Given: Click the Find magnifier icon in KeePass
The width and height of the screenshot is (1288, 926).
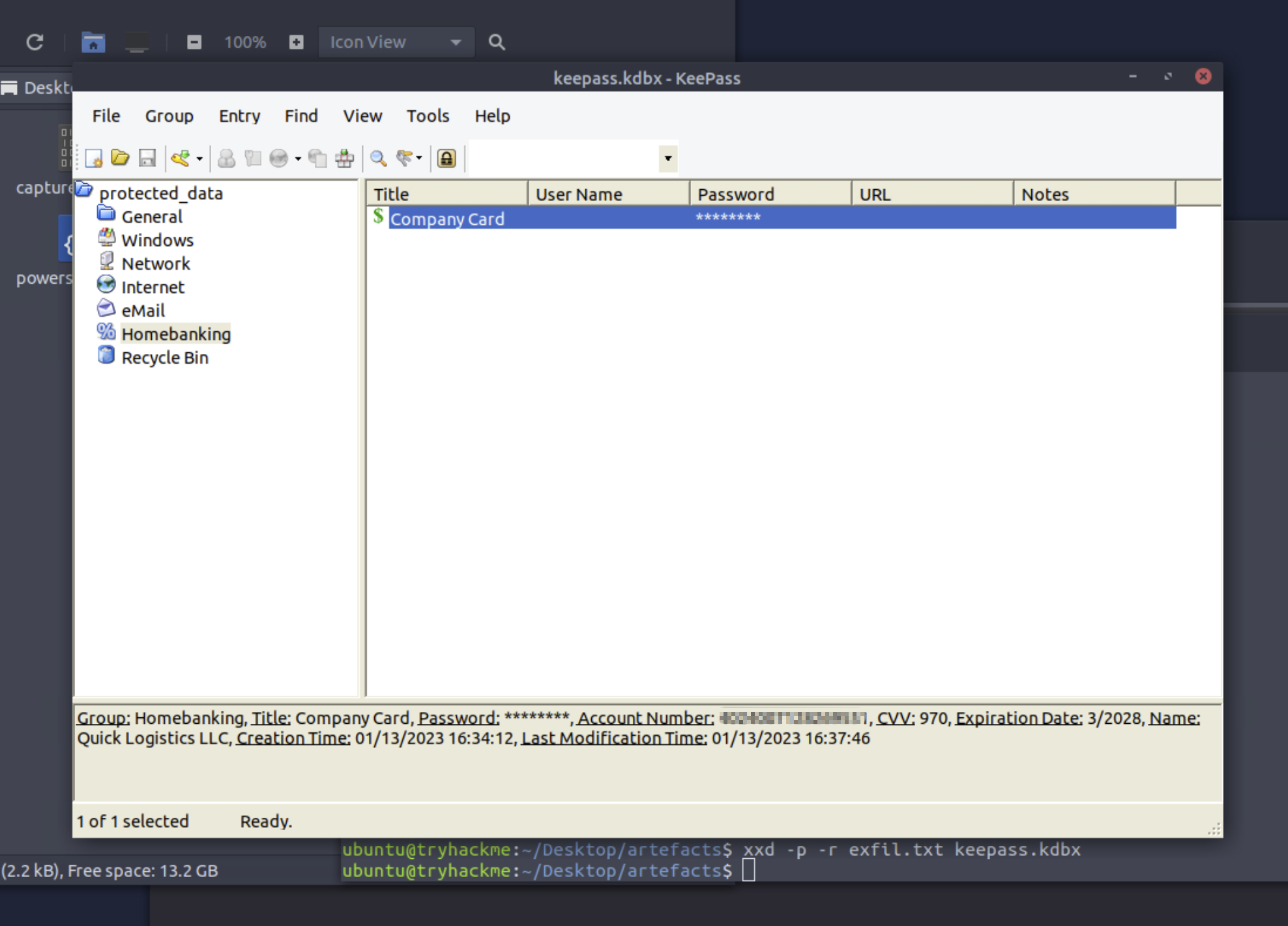Looking at the screenshot, I should click(378, 158).
